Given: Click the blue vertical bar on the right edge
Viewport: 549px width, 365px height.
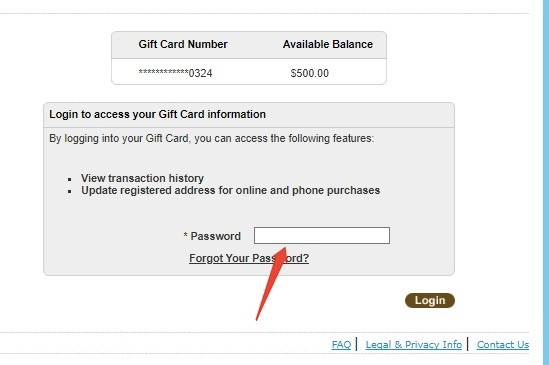Looking at the screenshot, I should [545, 182].
